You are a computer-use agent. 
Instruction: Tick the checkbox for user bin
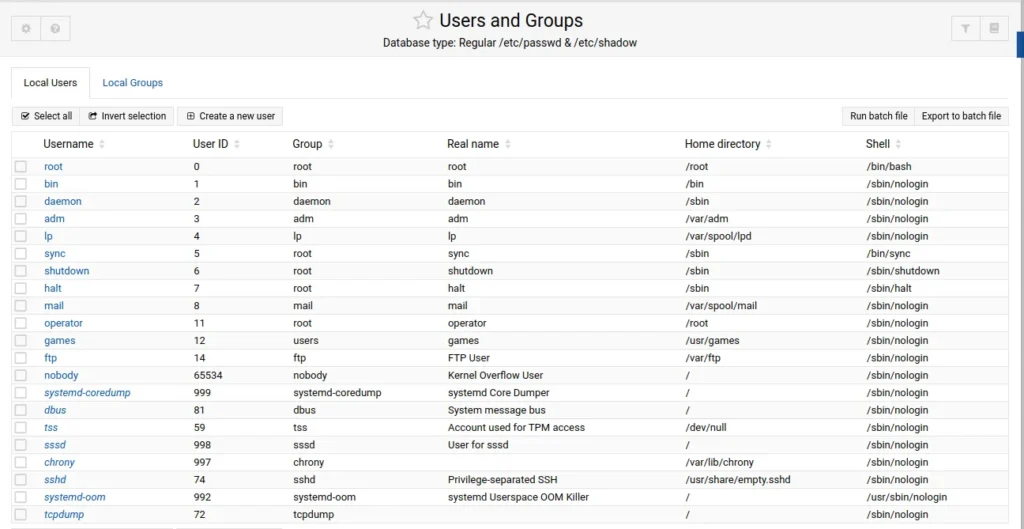tap(21, 184)
